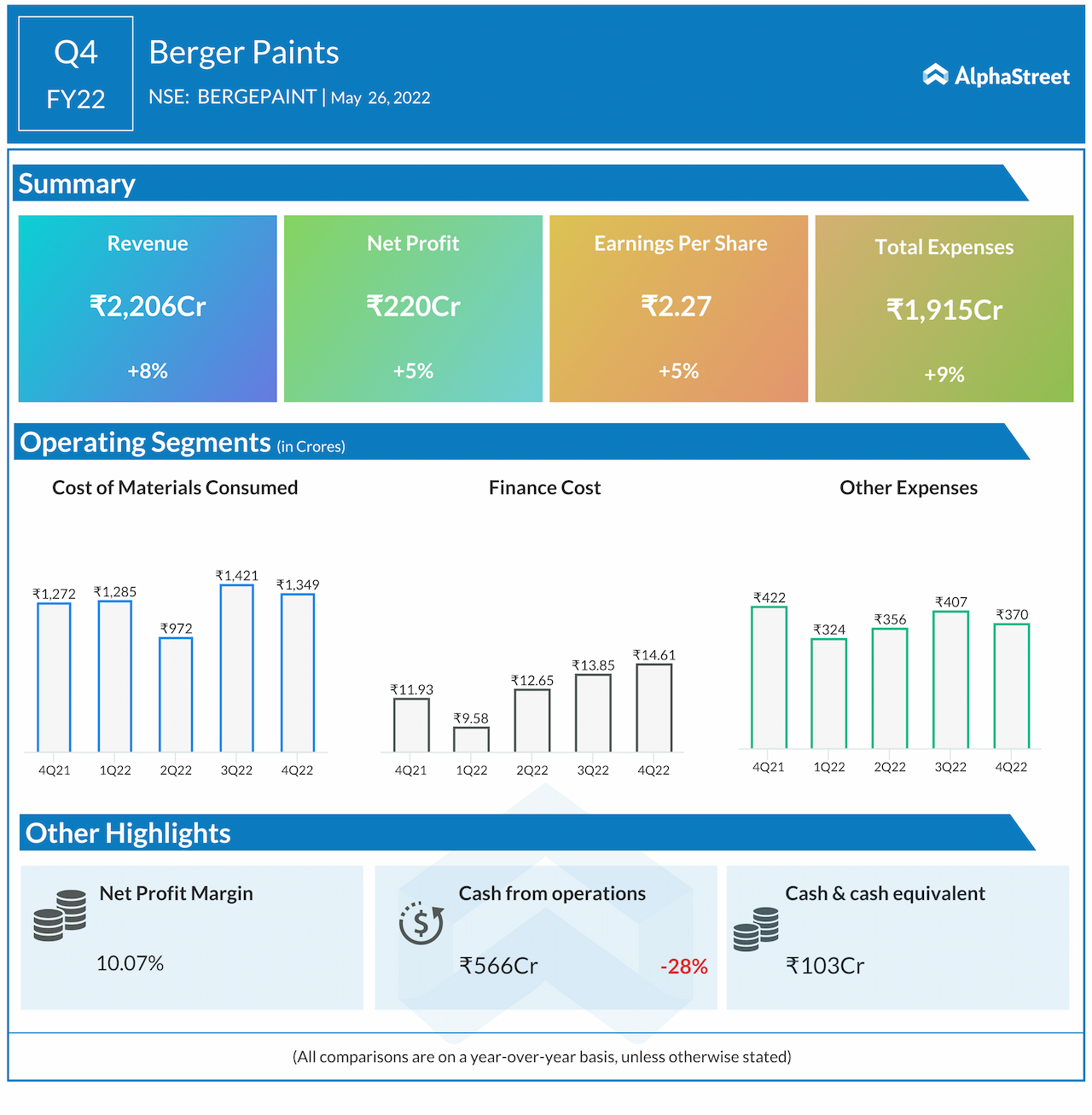This screenshot has height=1115, width=1092.
Task: Select the Q4 FY22 badge
Action: [75, 73]
